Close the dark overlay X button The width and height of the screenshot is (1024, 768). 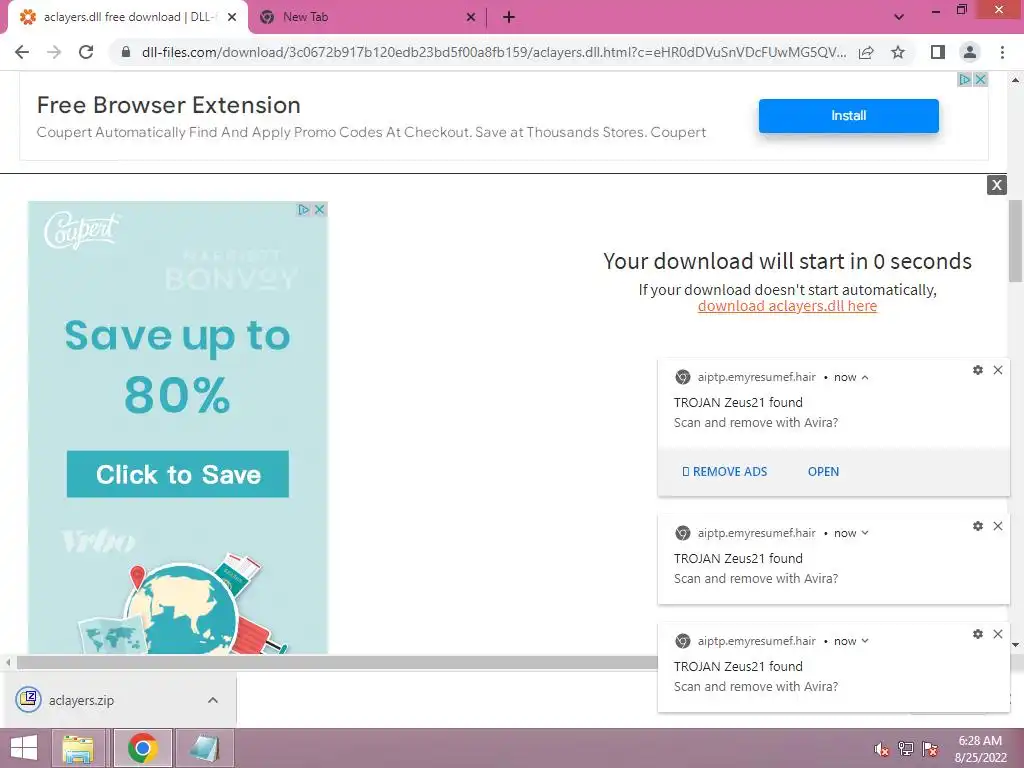click(997, 185)
